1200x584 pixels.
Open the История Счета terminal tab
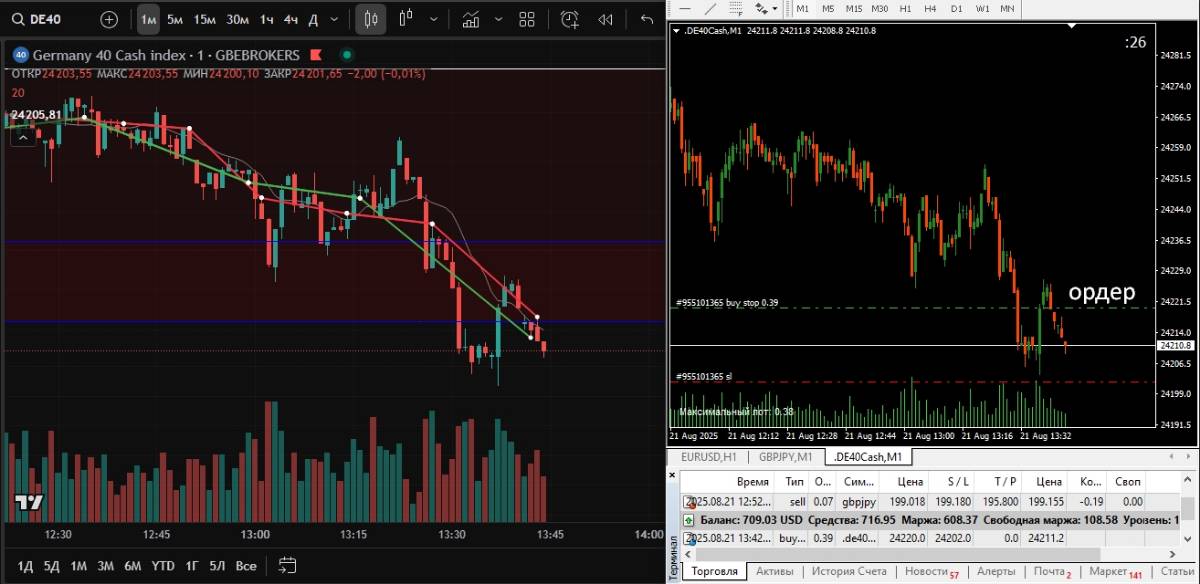coord(848,571)
